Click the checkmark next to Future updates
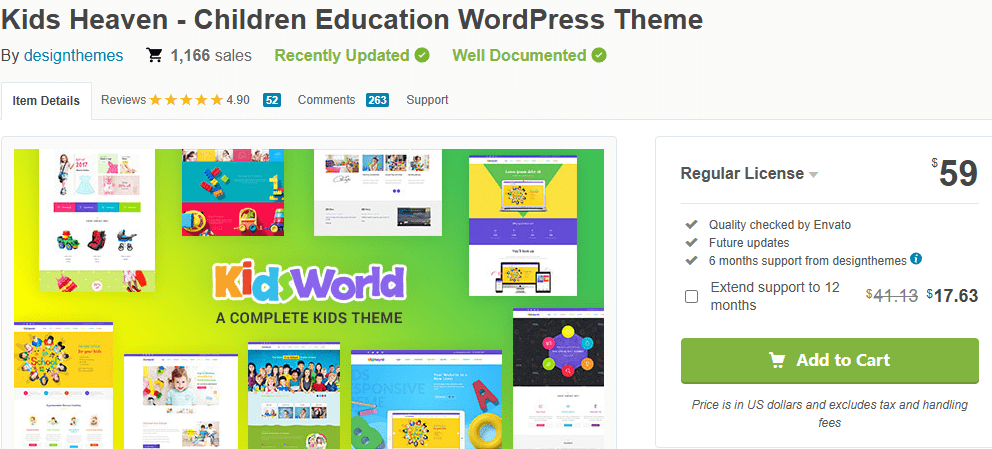This screenshot has height=449, width=992. (691, 242)
